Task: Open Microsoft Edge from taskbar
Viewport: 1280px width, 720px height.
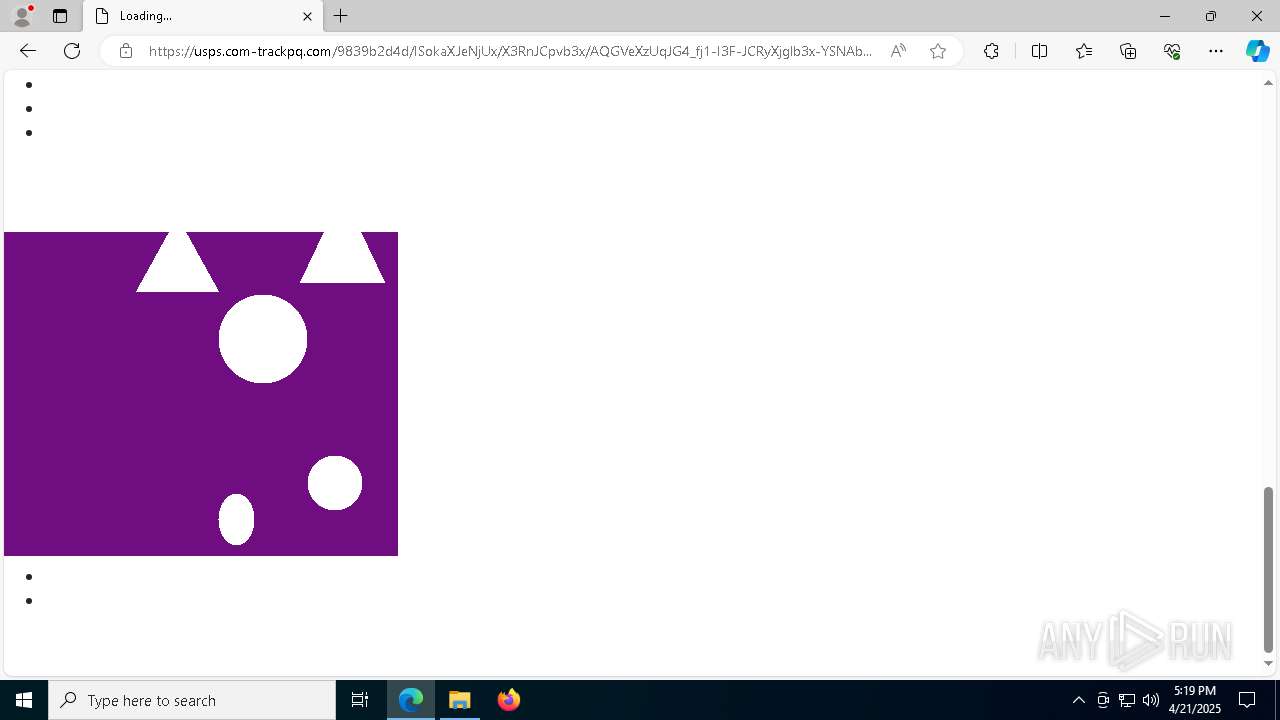Action: pyautogui.click(x=411, y=700)
